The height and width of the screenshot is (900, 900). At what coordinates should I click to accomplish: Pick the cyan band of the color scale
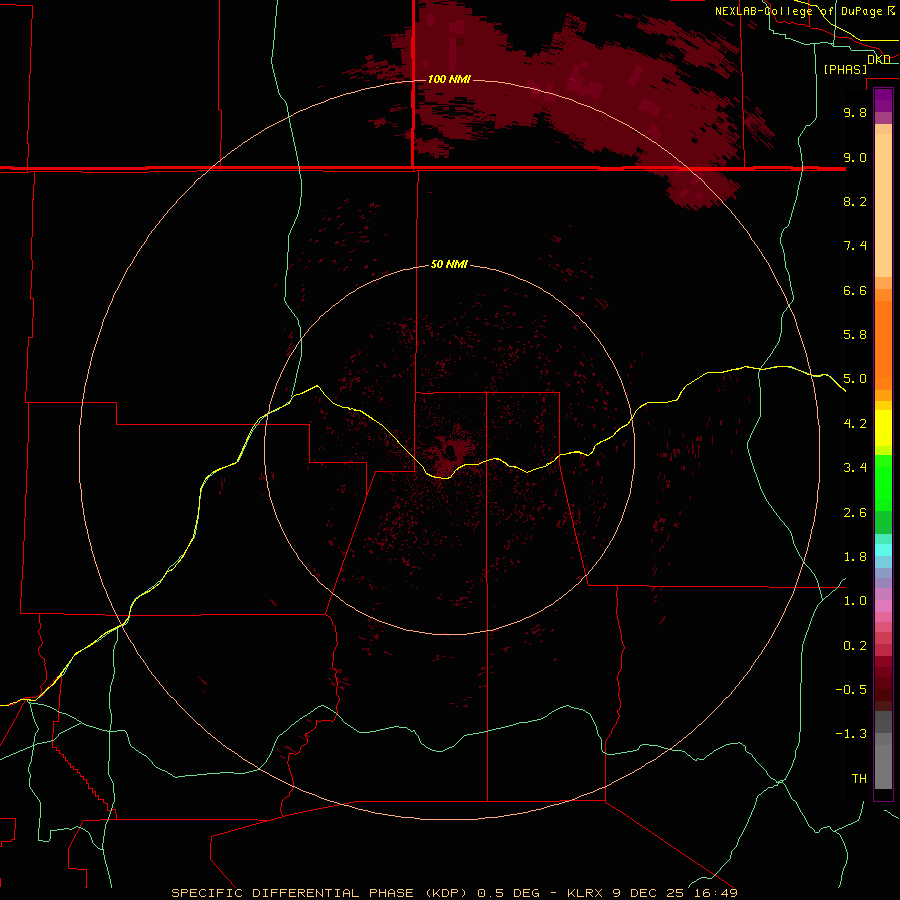(x=883, y=550)
